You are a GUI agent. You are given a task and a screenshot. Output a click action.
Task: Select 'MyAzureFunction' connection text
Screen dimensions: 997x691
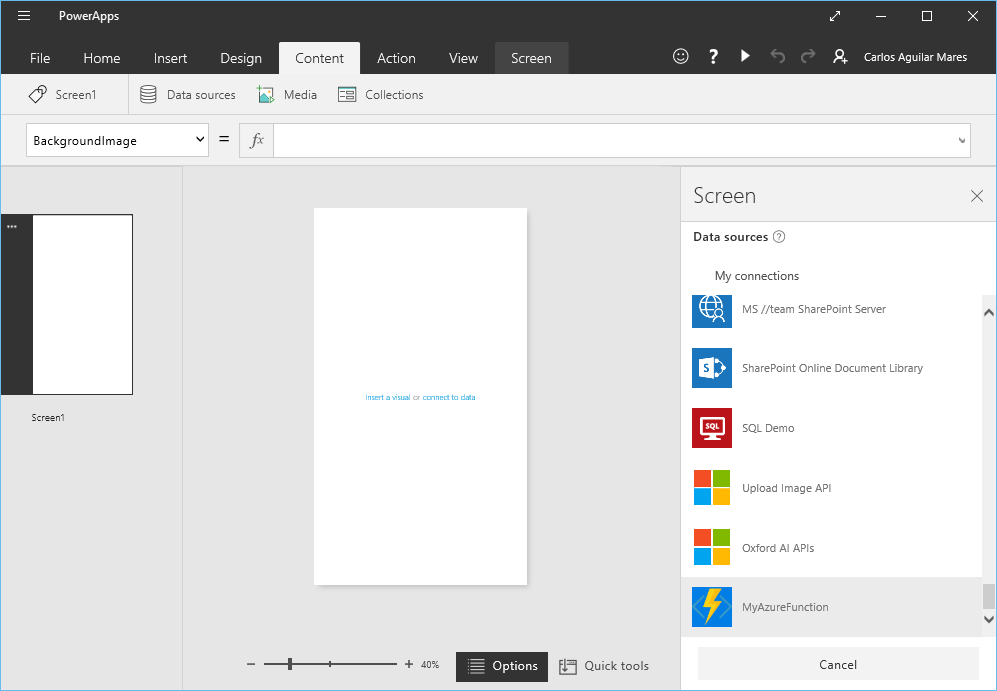pos(785,607)
